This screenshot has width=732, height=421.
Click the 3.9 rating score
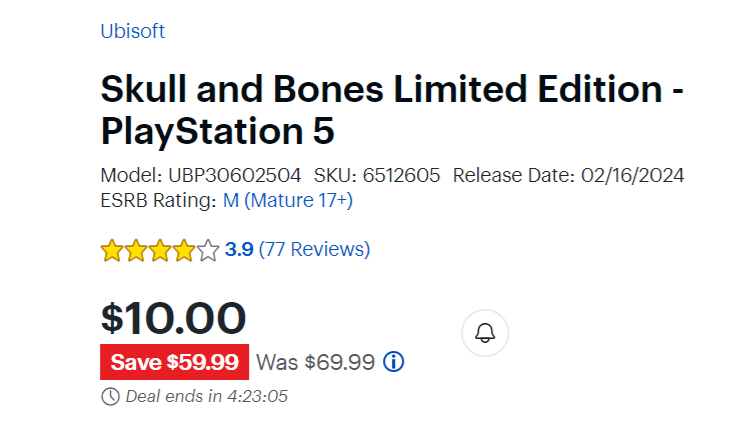239,249
